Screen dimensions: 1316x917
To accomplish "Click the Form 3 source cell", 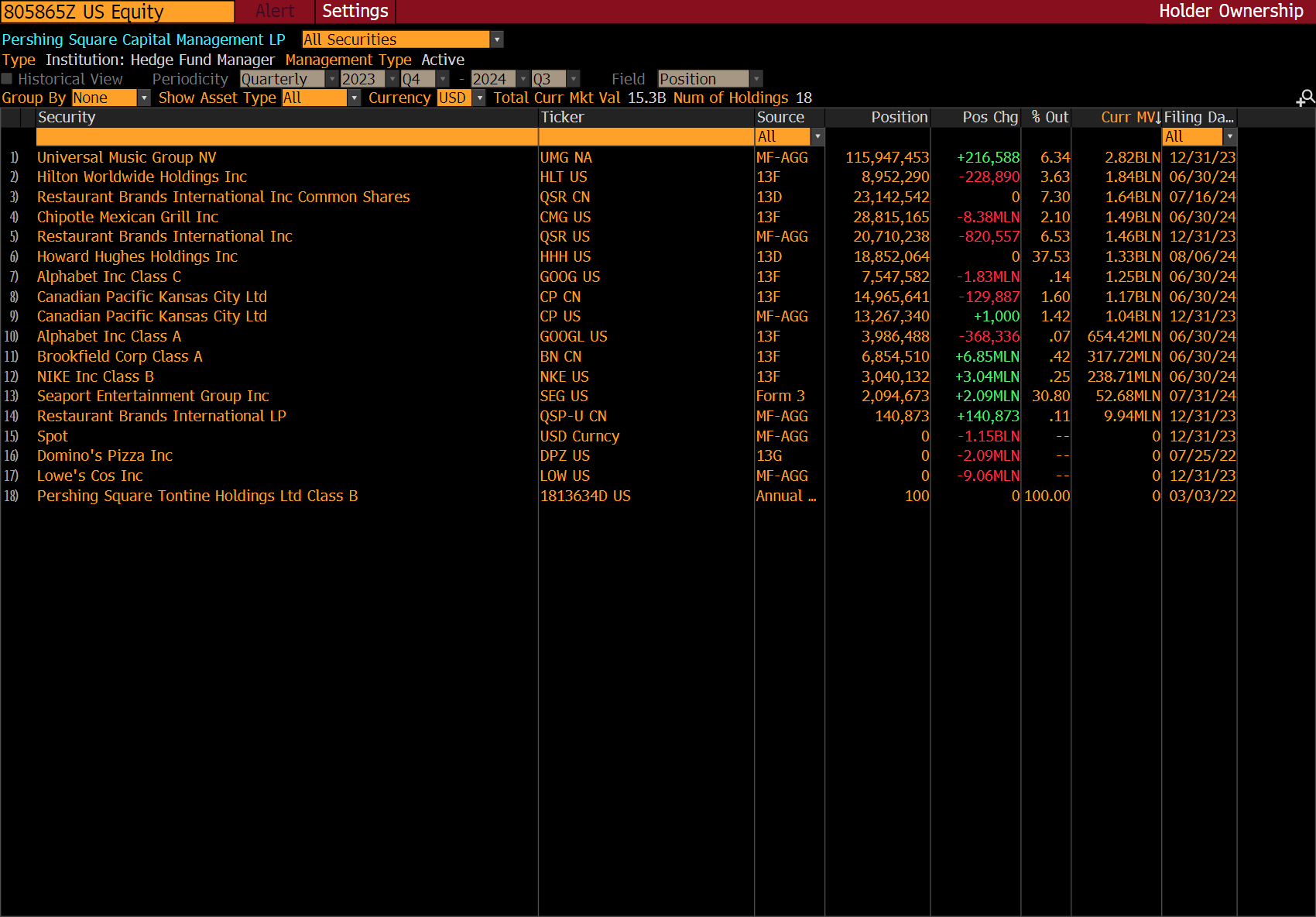I will 780,396.
